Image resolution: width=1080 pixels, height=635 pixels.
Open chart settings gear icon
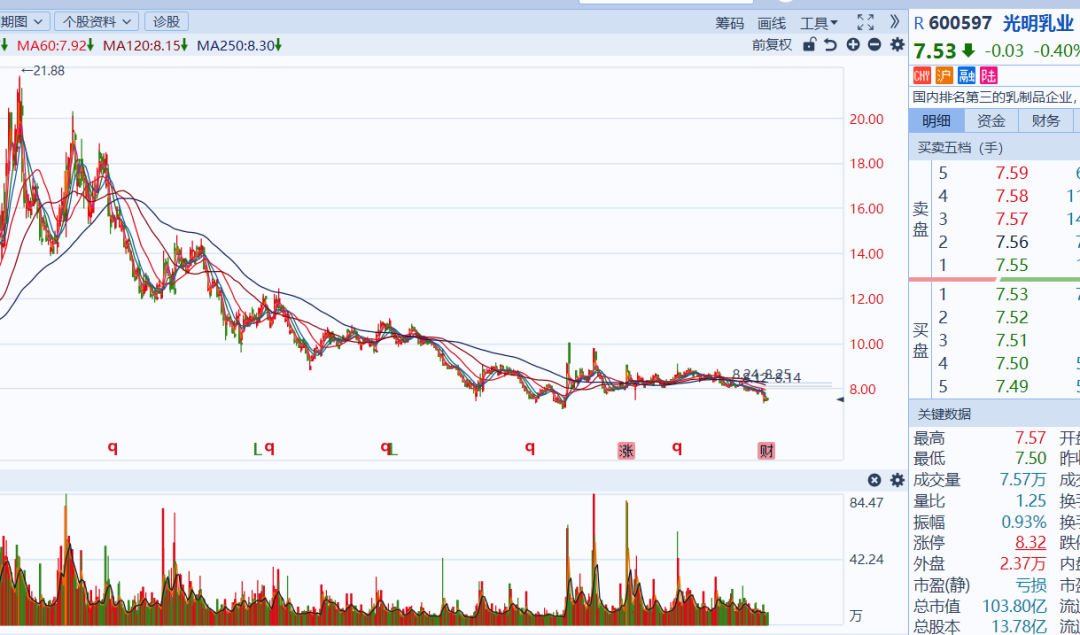[x=896, y=45]
